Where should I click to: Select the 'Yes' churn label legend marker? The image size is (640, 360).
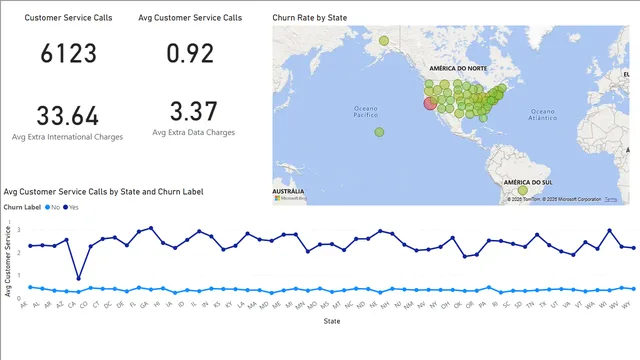tap(65, 207)
